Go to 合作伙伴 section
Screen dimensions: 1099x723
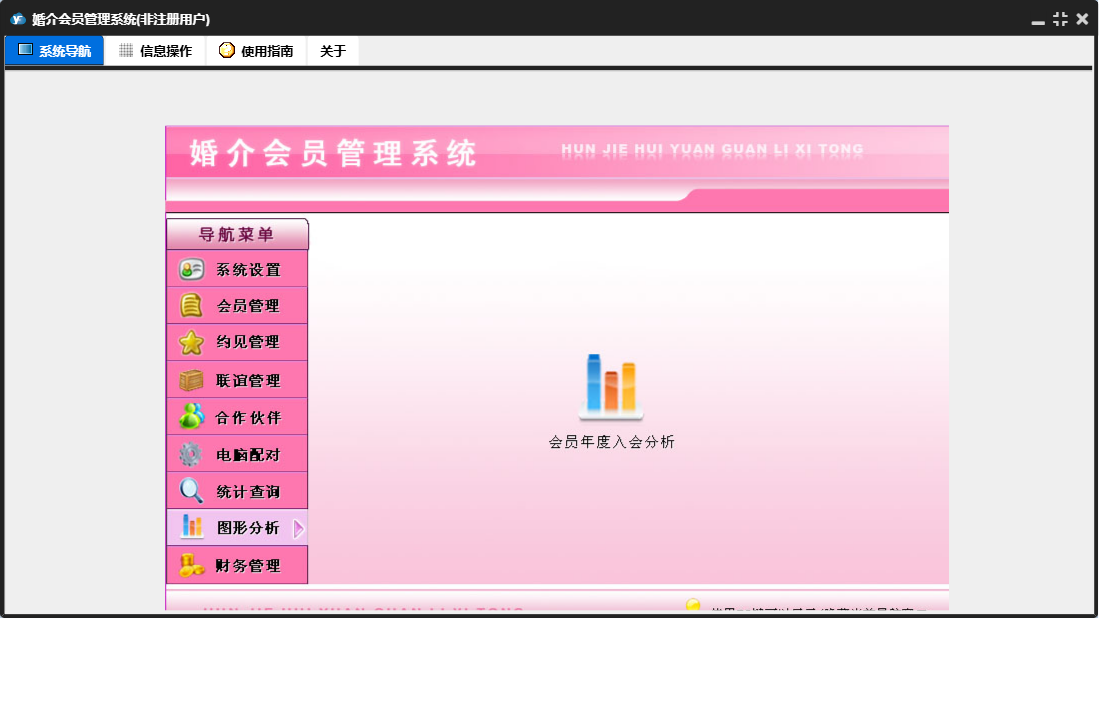237,417
